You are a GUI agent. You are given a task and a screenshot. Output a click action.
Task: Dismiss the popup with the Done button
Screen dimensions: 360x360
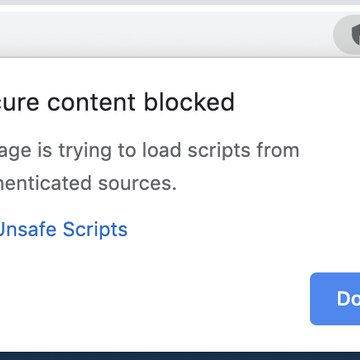pyautogui.click(x=335, y=298)
